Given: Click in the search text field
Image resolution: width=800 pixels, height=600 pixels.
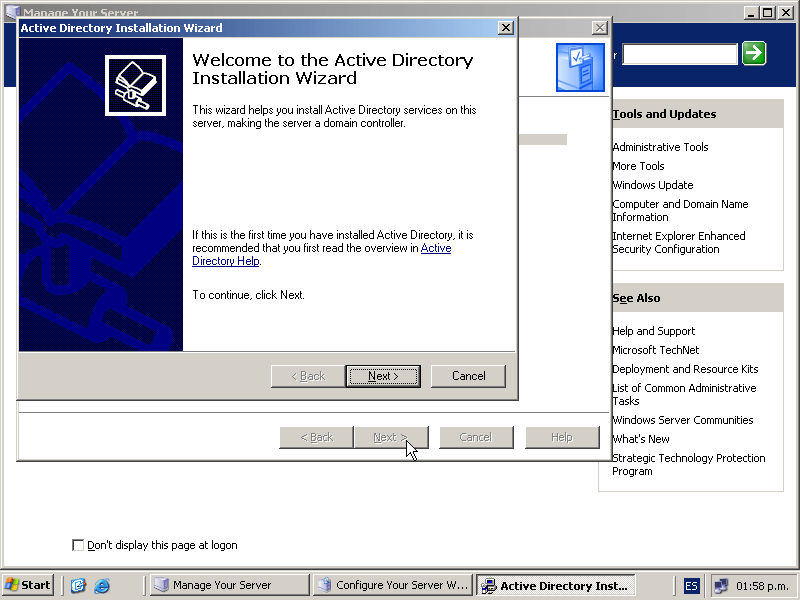Looking at the screenshot, I should click(x=679, y=54).
